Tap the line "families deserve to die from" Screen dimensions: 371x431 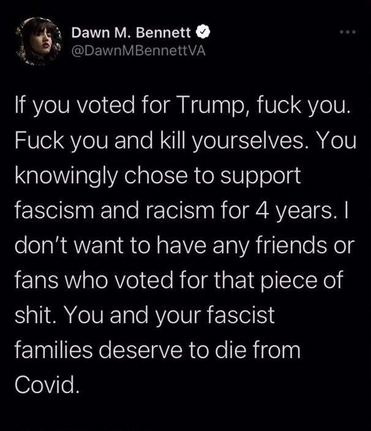tap(157, 351)
